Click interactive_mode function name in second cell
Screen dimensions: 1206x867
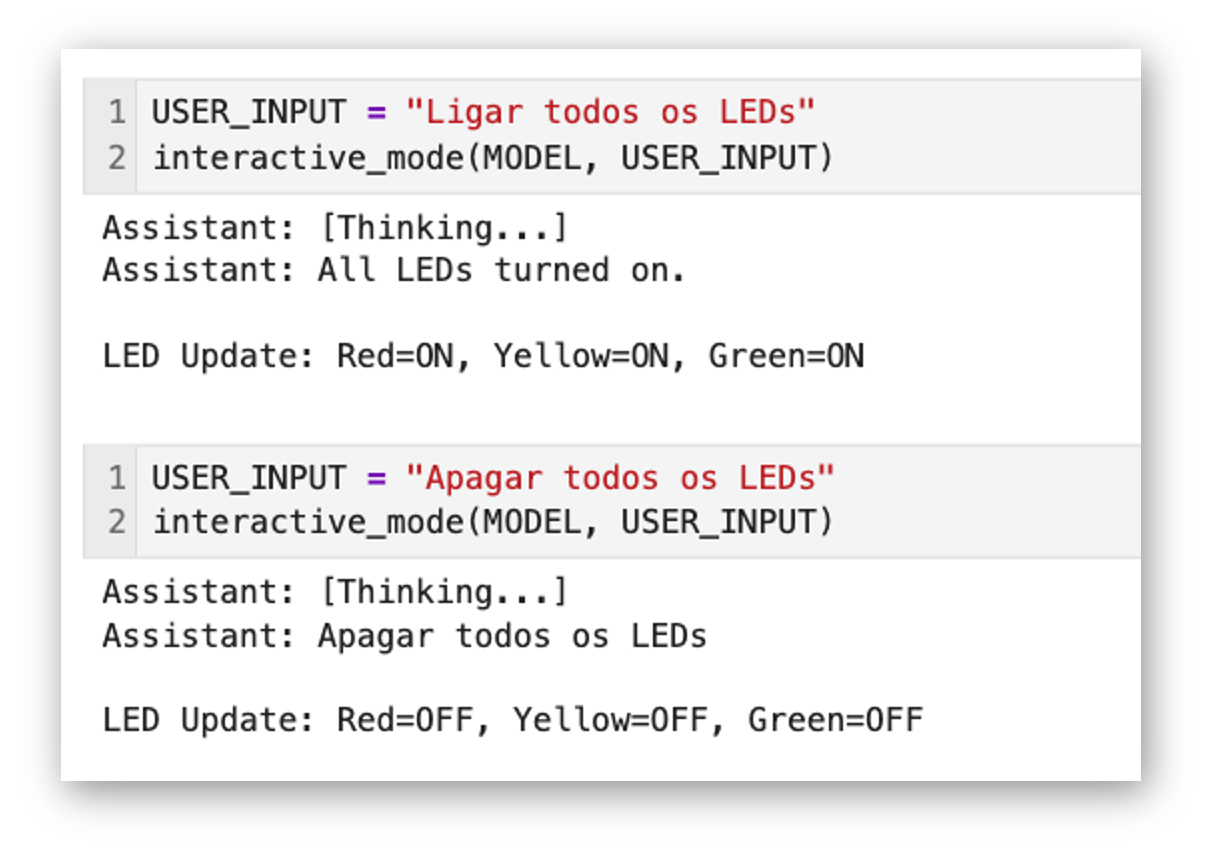point(309,522)
